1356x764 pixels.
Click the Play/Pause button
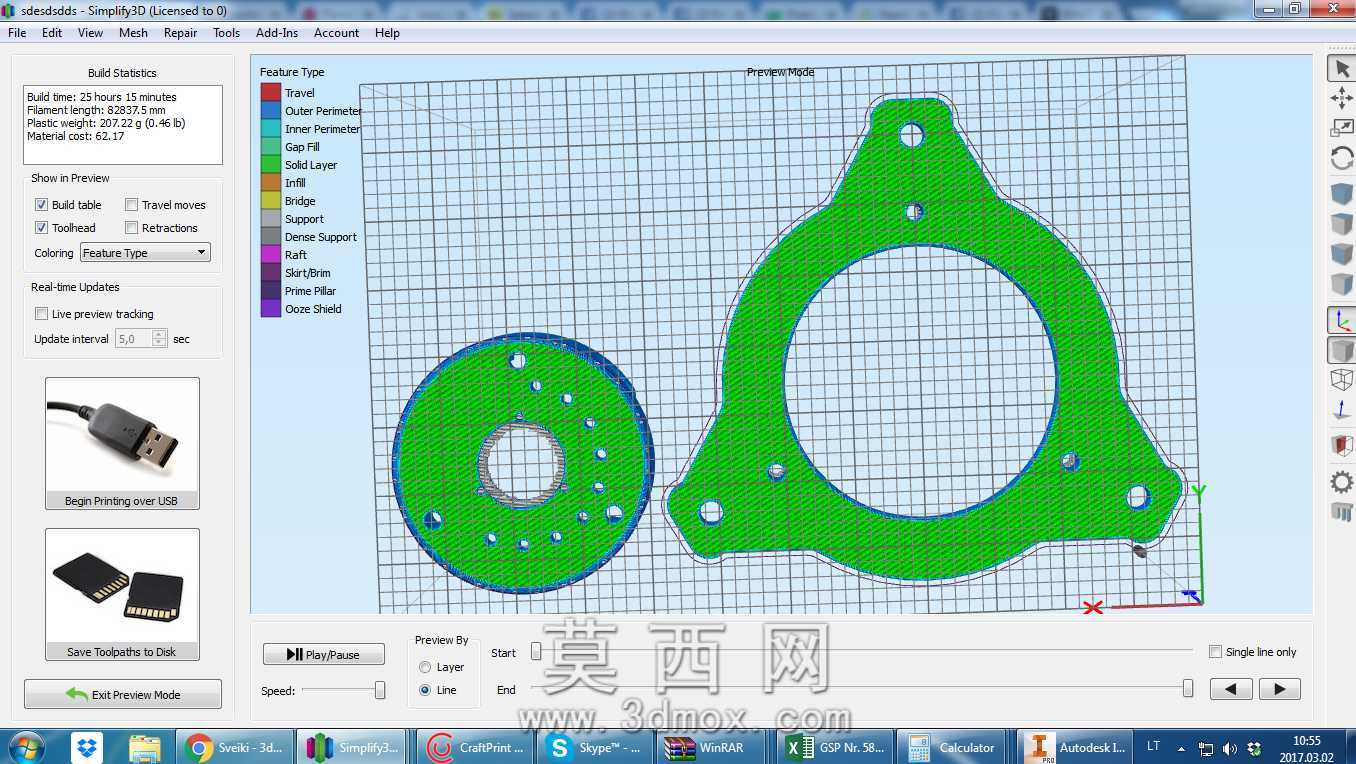coord(324,654)
